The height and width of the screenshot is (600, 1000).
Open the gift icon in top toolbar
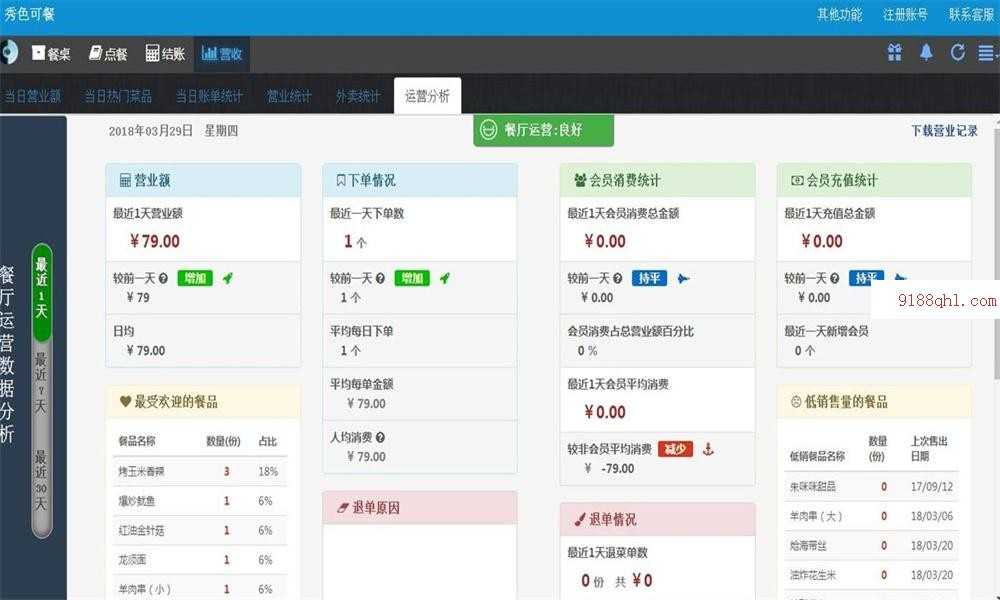coord(894,52)
